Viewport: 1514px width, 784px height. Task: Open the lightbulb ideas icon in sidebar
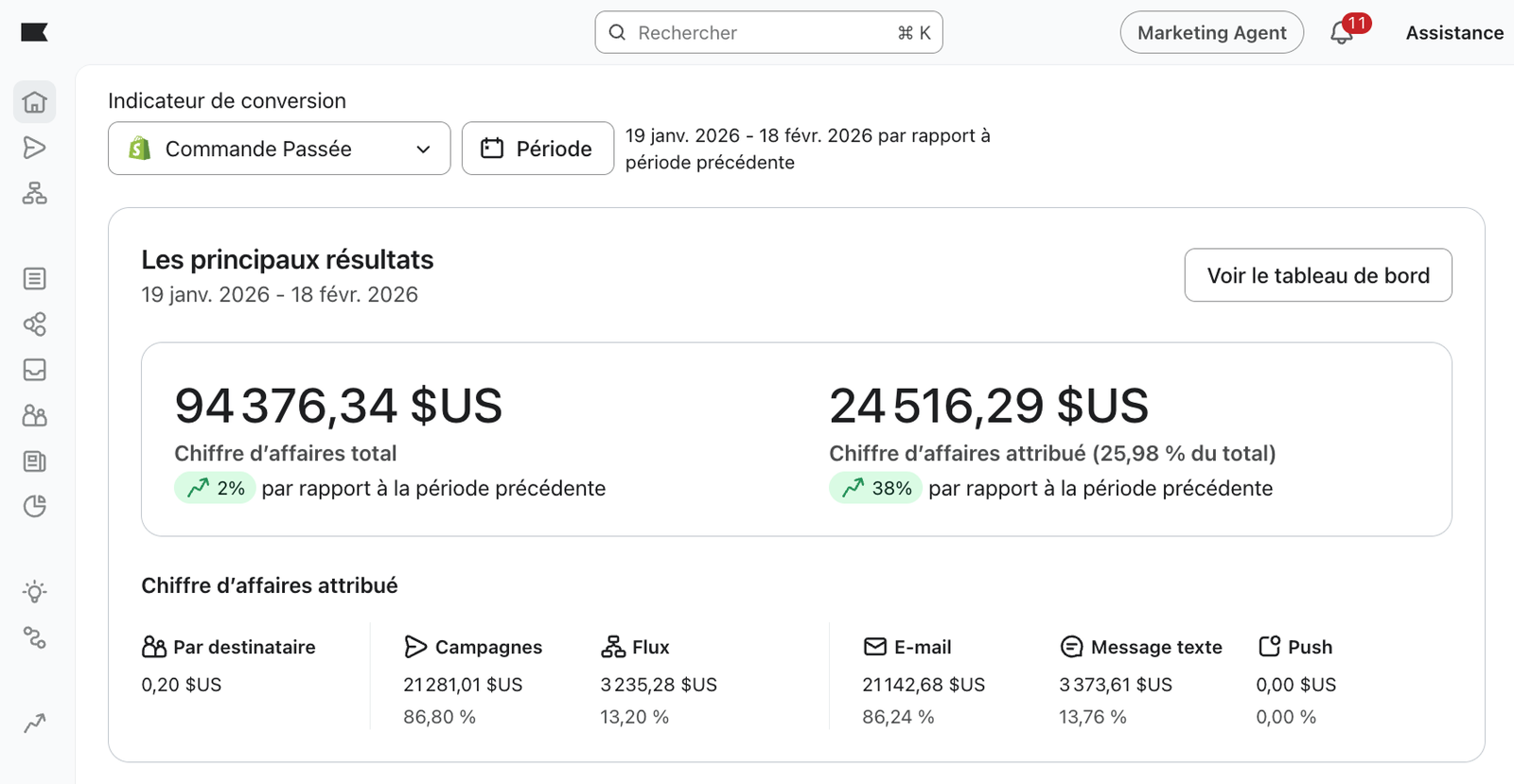click(35, 592)
